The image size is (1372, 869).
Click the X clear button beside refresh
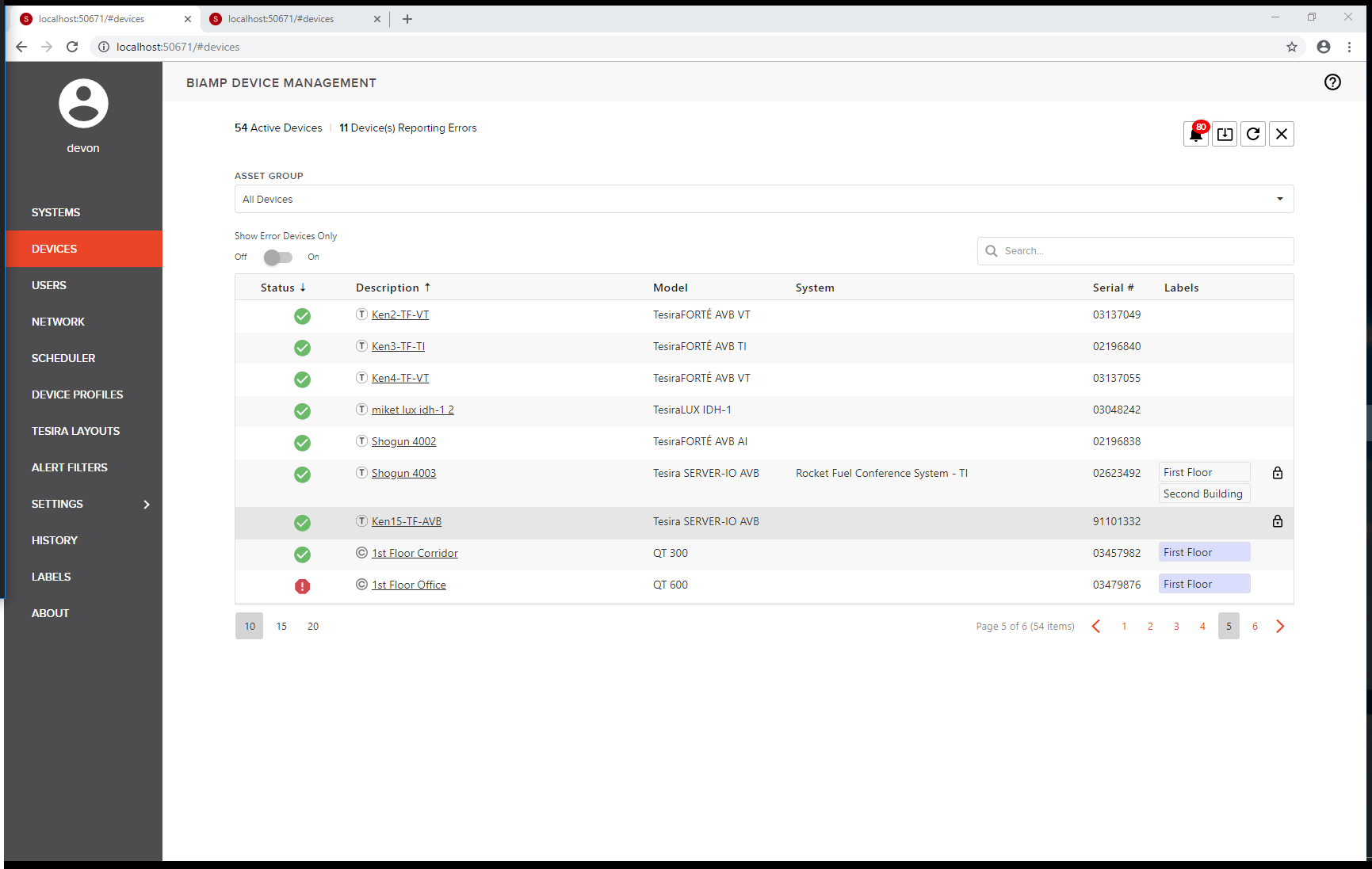click(1282, 134)
